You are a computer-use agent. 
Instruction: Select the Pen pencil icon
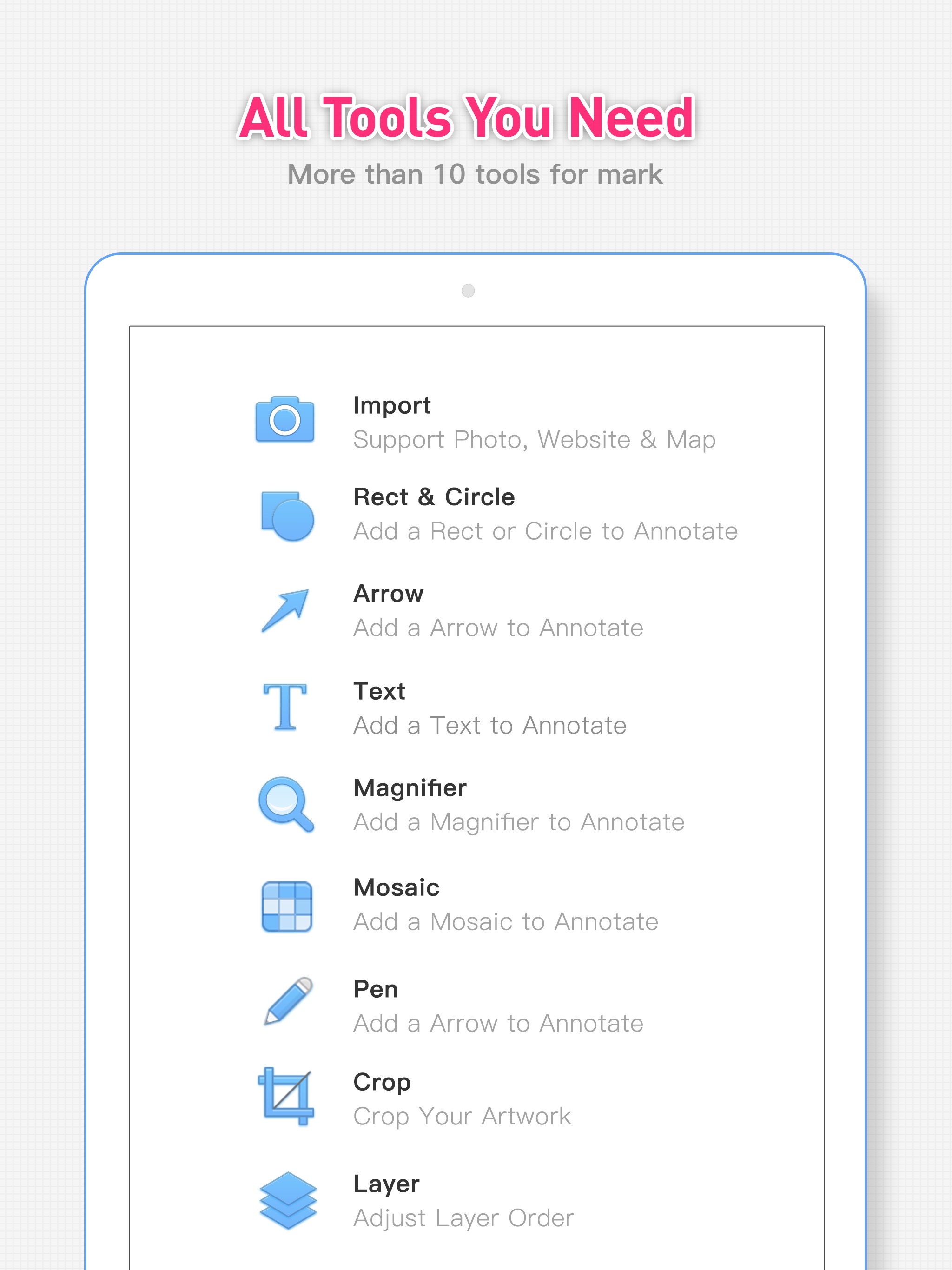point(288,1001)
